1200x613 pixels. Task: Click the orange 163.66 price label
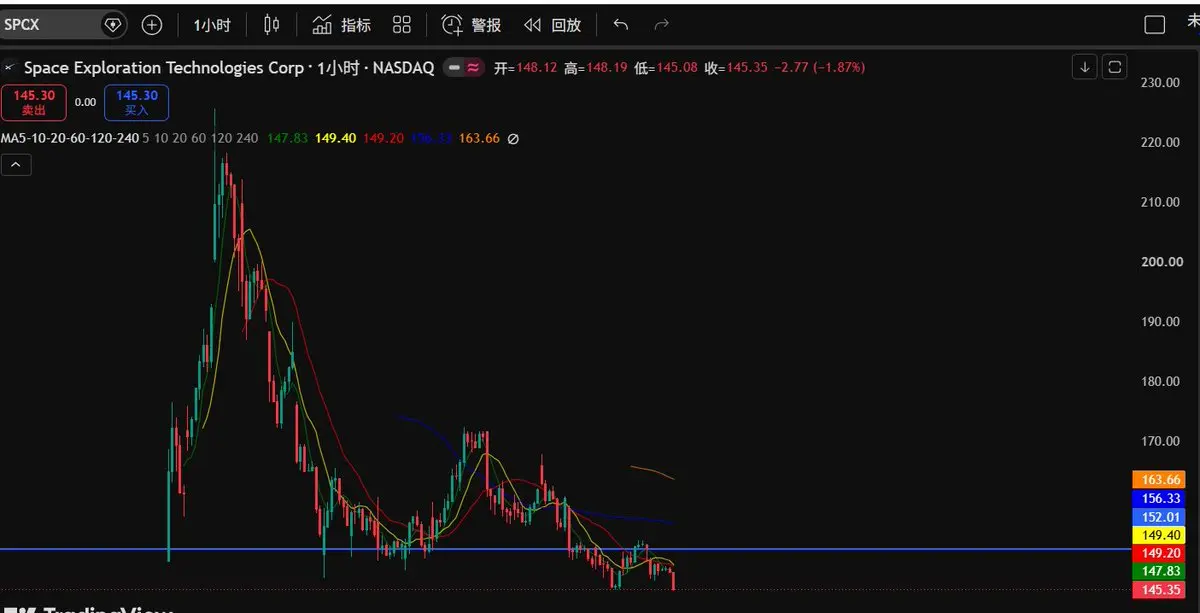(x=1158, y=480)
